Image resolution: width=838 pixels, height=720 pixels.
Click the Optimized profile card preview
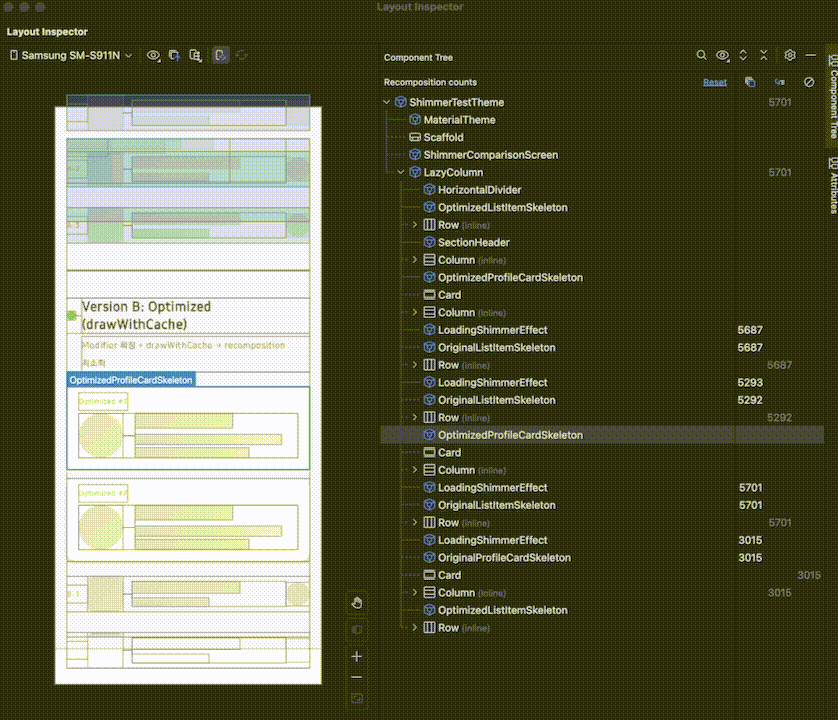click(188, 428)
